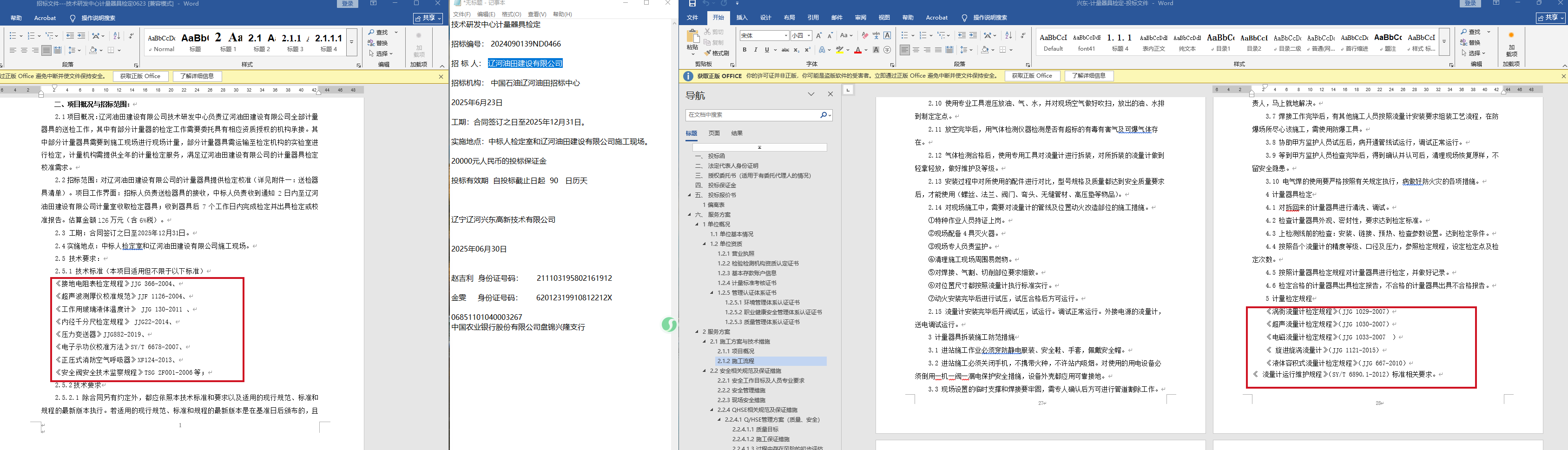
Task: Toggle italic in 投标文件 Word
Action: 755,50
